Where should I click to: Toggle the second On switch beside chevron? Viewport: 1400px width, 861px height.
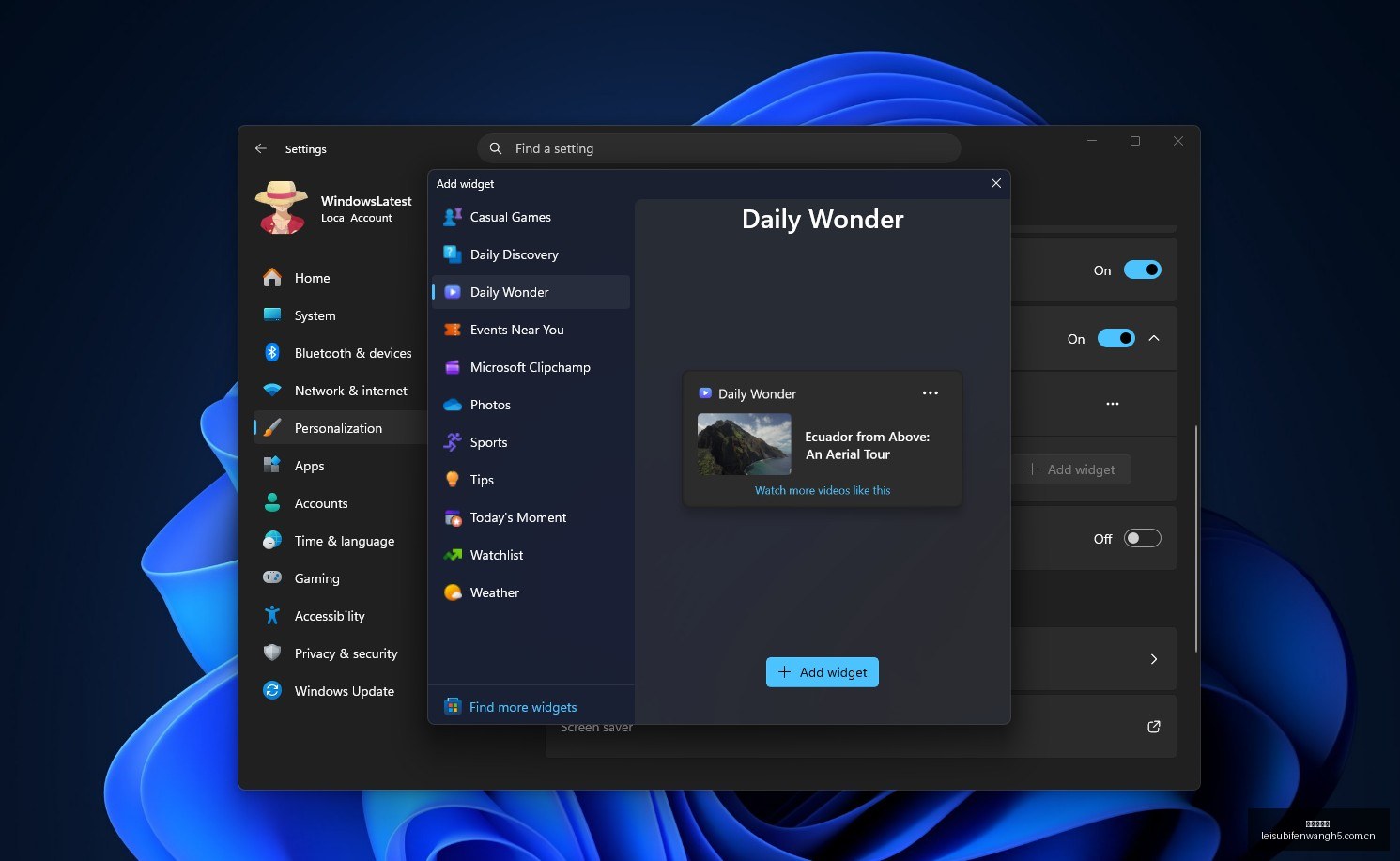point(1116,338)
